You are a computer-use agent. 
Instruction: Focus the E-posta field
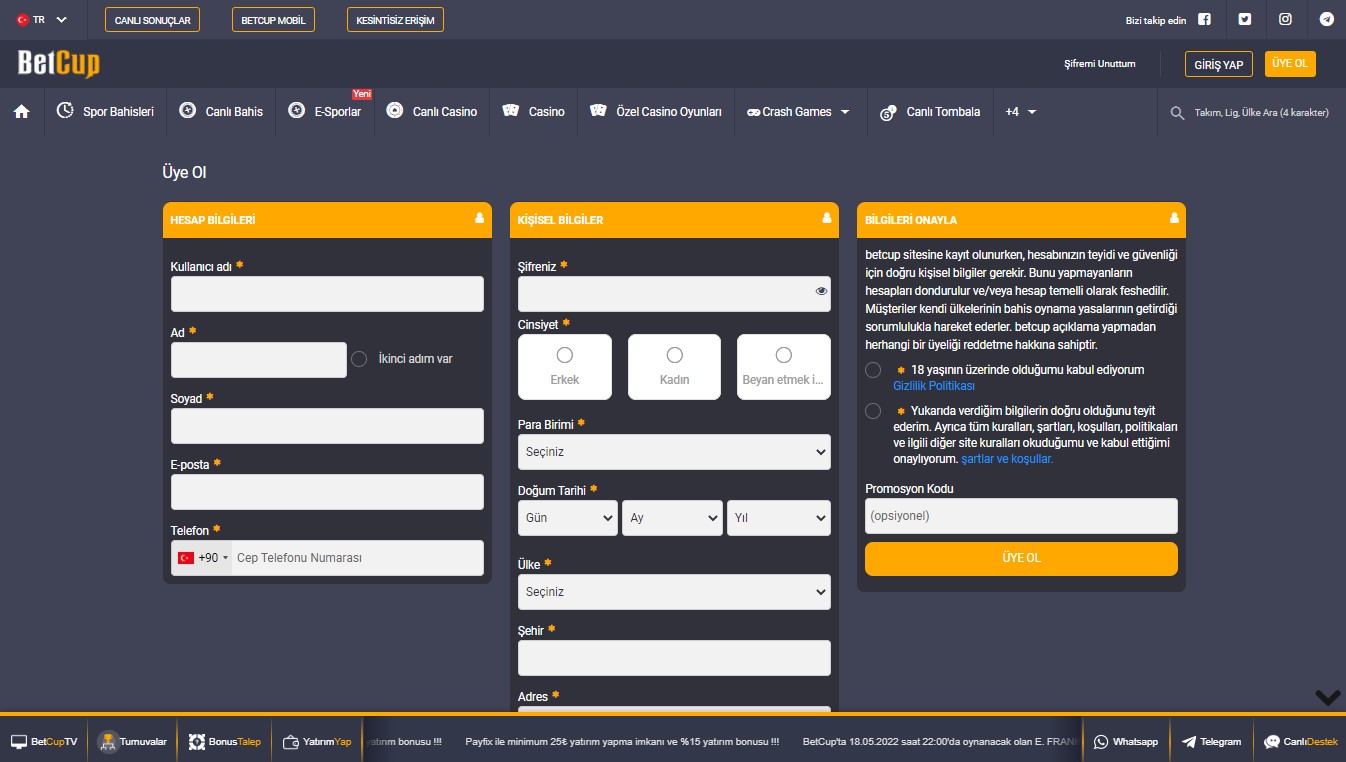(327, 492)
